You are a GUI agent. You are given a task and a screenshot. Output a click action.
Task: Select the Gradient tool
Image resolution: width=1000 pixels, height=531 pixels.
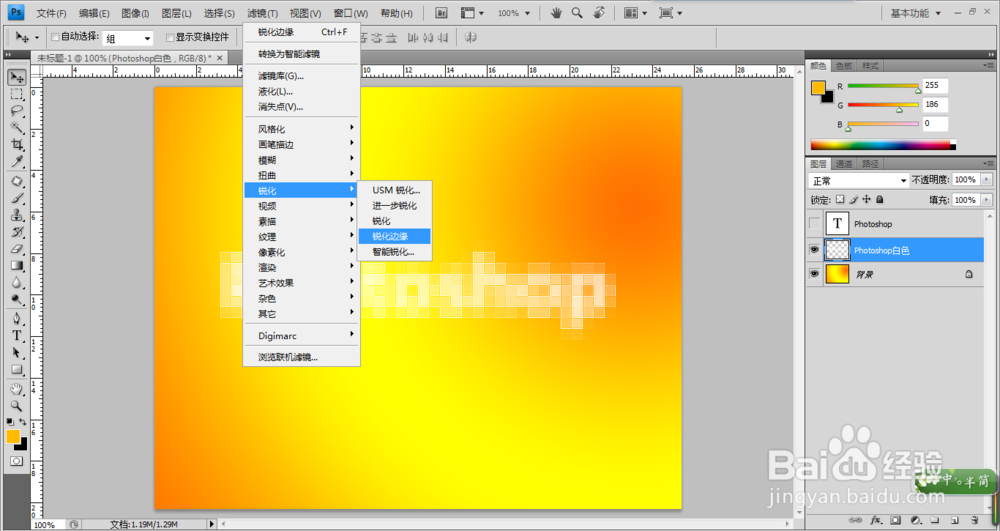pos(17,266)
